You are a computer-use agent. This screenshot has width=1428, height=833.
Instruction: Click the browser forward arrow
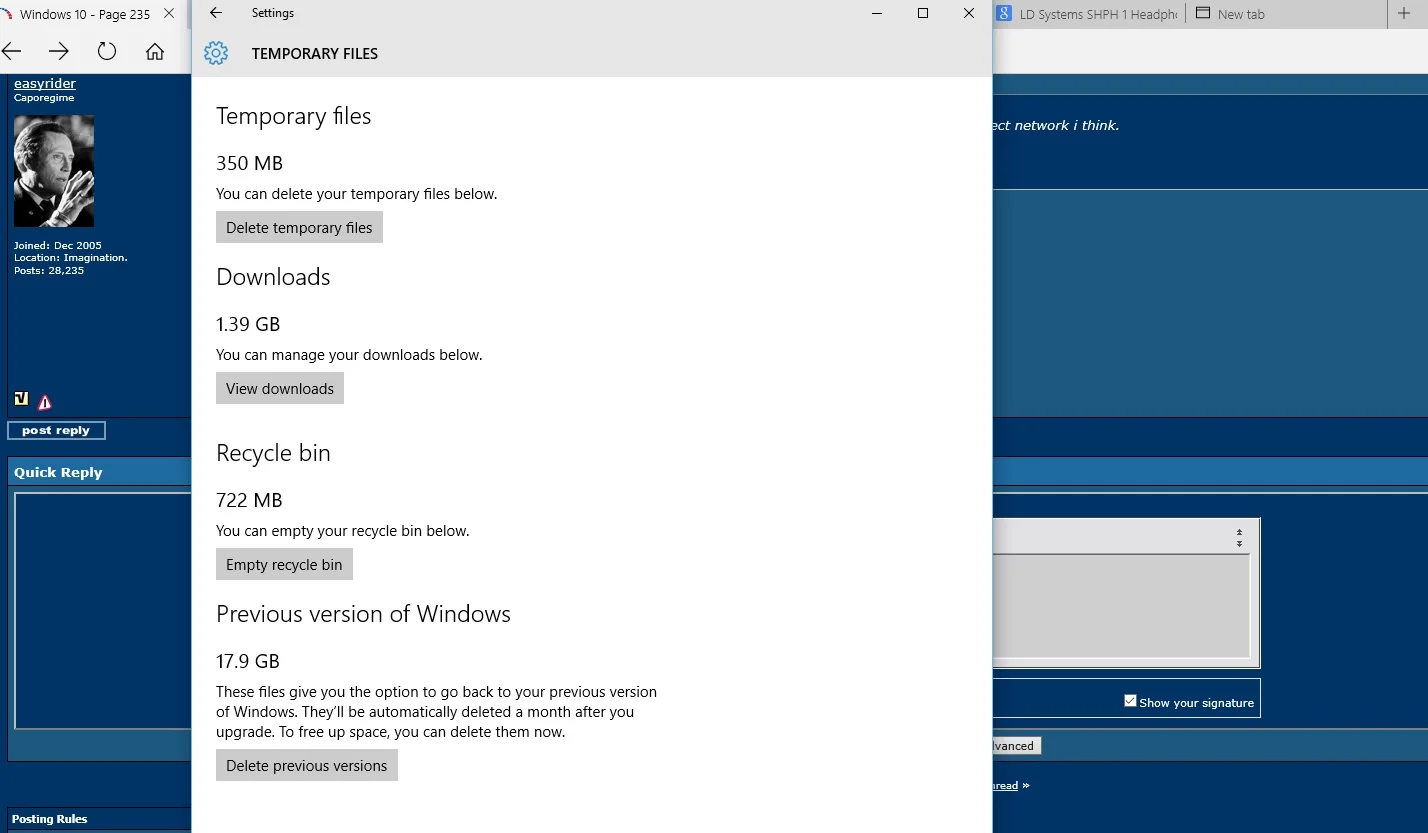coord(59,51)
